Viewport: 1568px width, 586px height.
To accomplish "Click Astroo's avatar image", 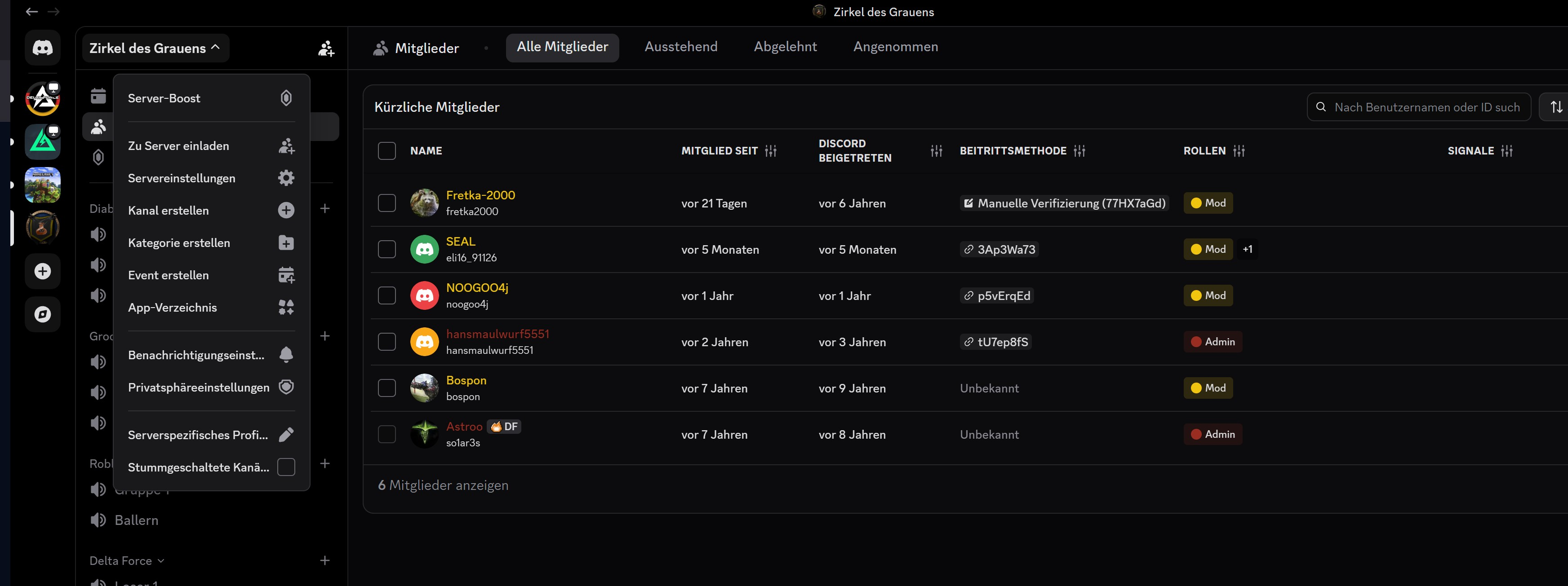I will pos(424,434).
